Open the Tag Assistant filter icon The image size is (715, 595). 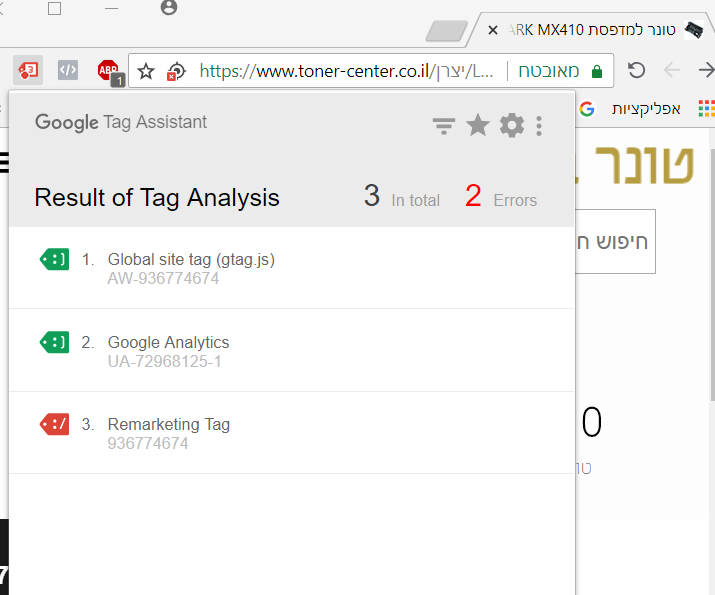click(444, 126)
